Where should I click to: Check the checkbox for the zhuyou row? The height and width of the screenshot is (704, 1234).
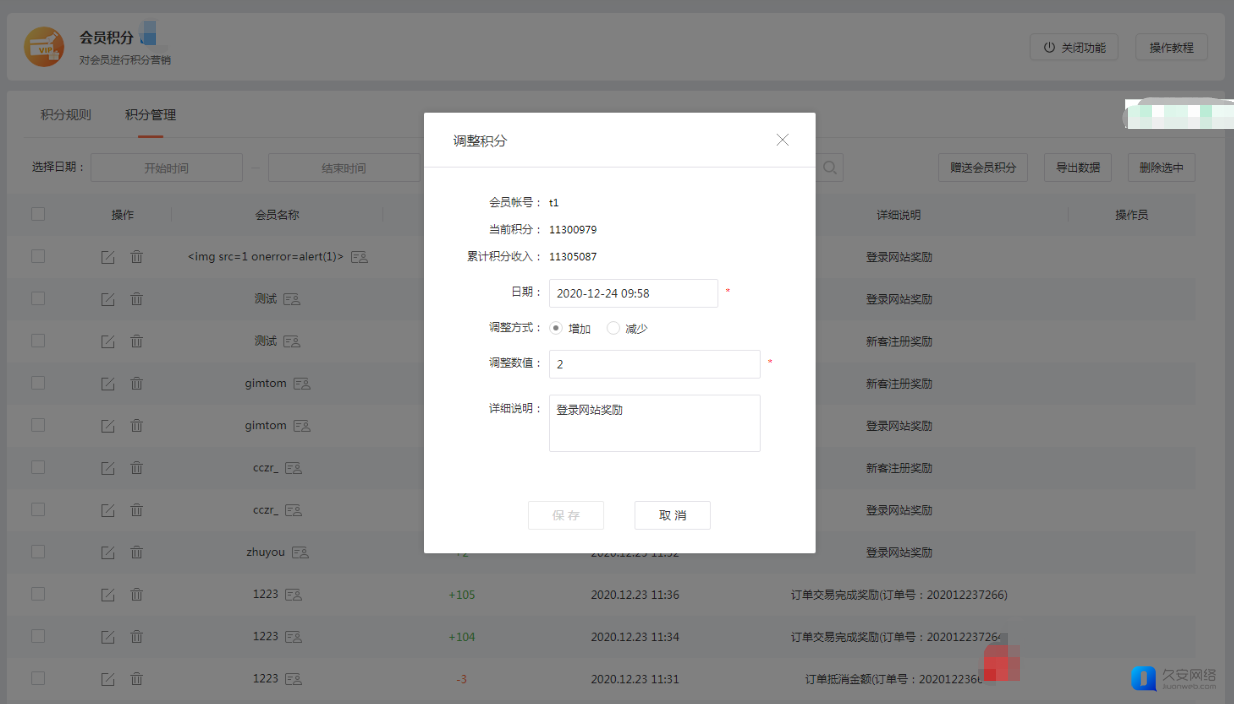point(38,552)
